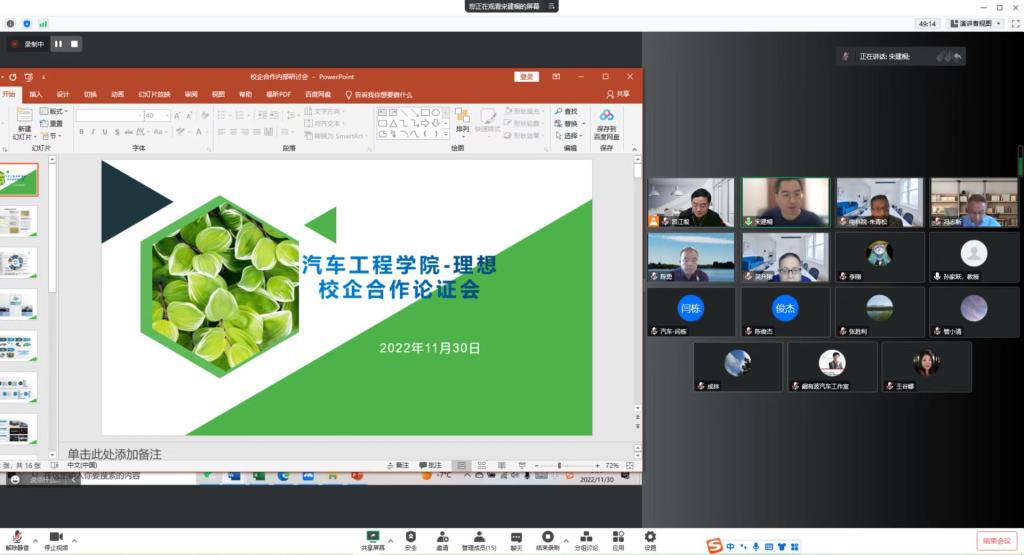Image resolution: width=1024 pixels, height=555 pixels.
Task: Toggle Notes pane in PowerPoint status bar
Action: pos(398,466)
